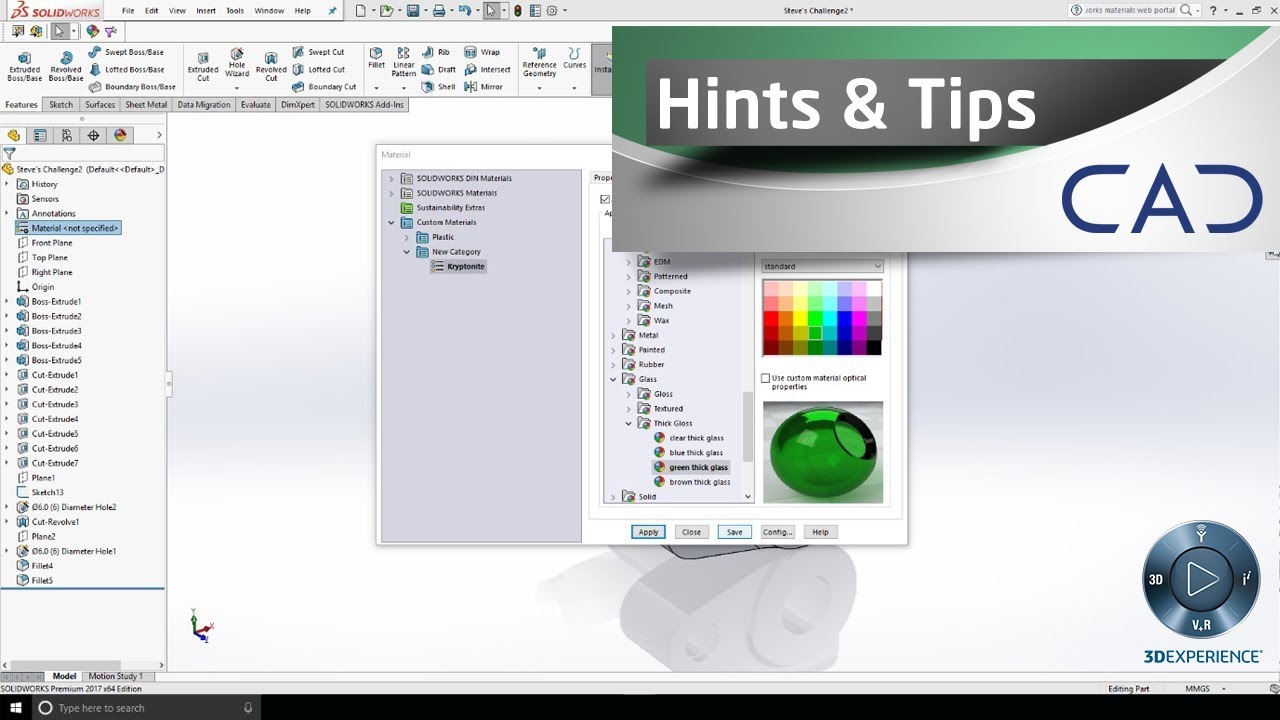The width and height of the screenshot is (1280, 720).
Task: Open the Tools menu
Action: (235, 11)
